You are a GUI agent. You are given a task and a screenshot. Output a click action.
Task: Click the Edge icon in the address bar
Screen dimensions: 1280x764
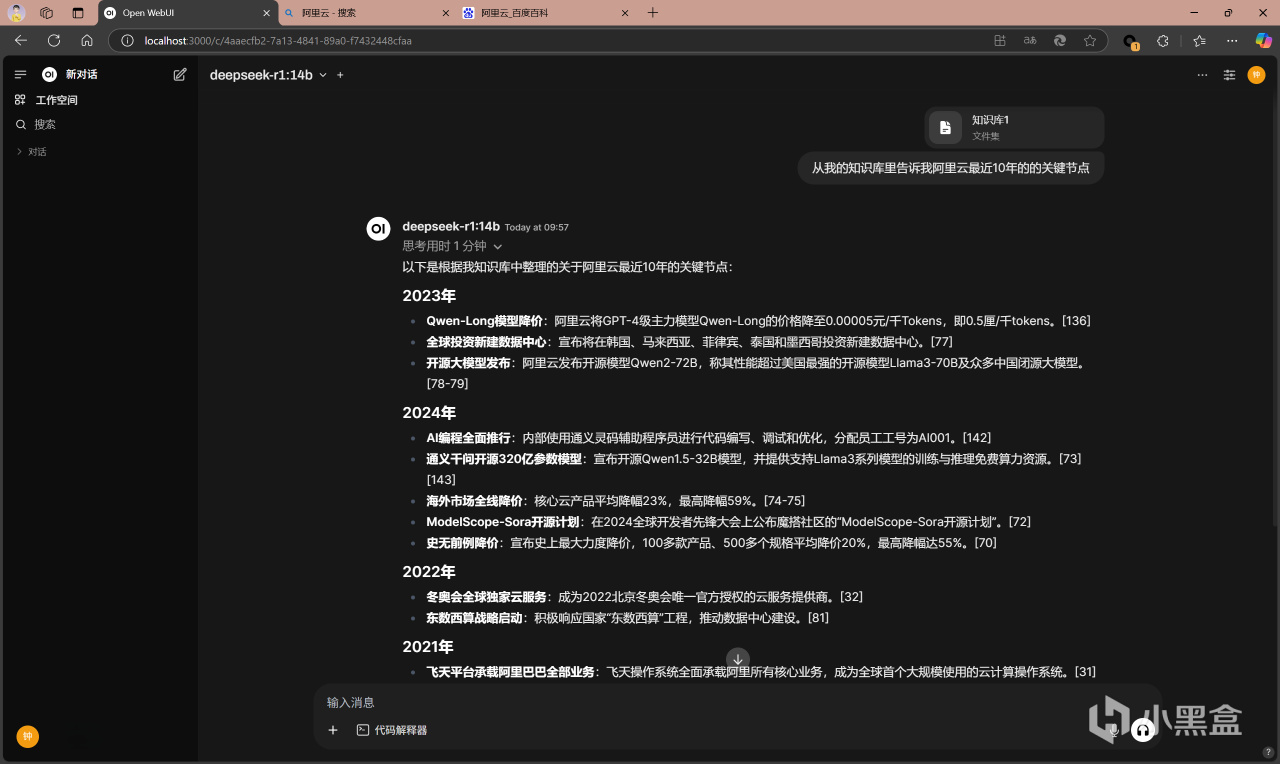[1060, 41]
